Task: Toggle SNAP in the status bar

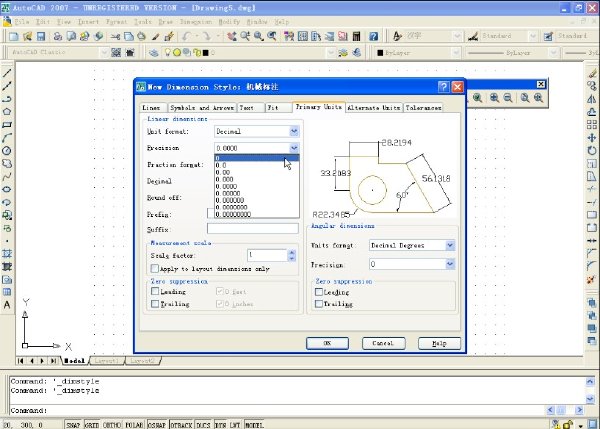Action: coord(73,425)
